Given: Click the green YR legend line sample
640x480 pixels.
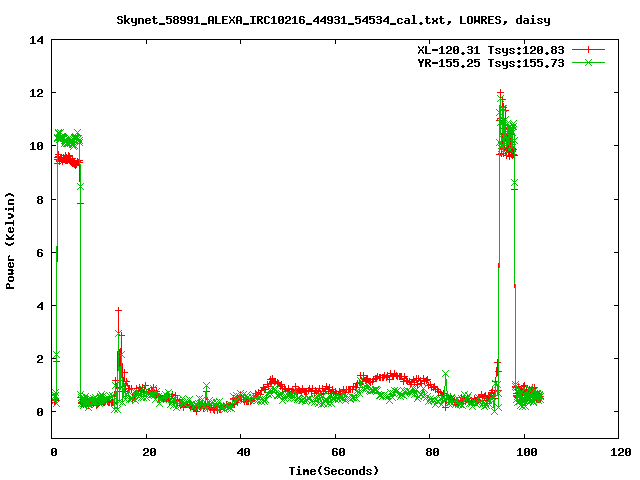Looking at the screenshot, I should (x=588, y=62).
